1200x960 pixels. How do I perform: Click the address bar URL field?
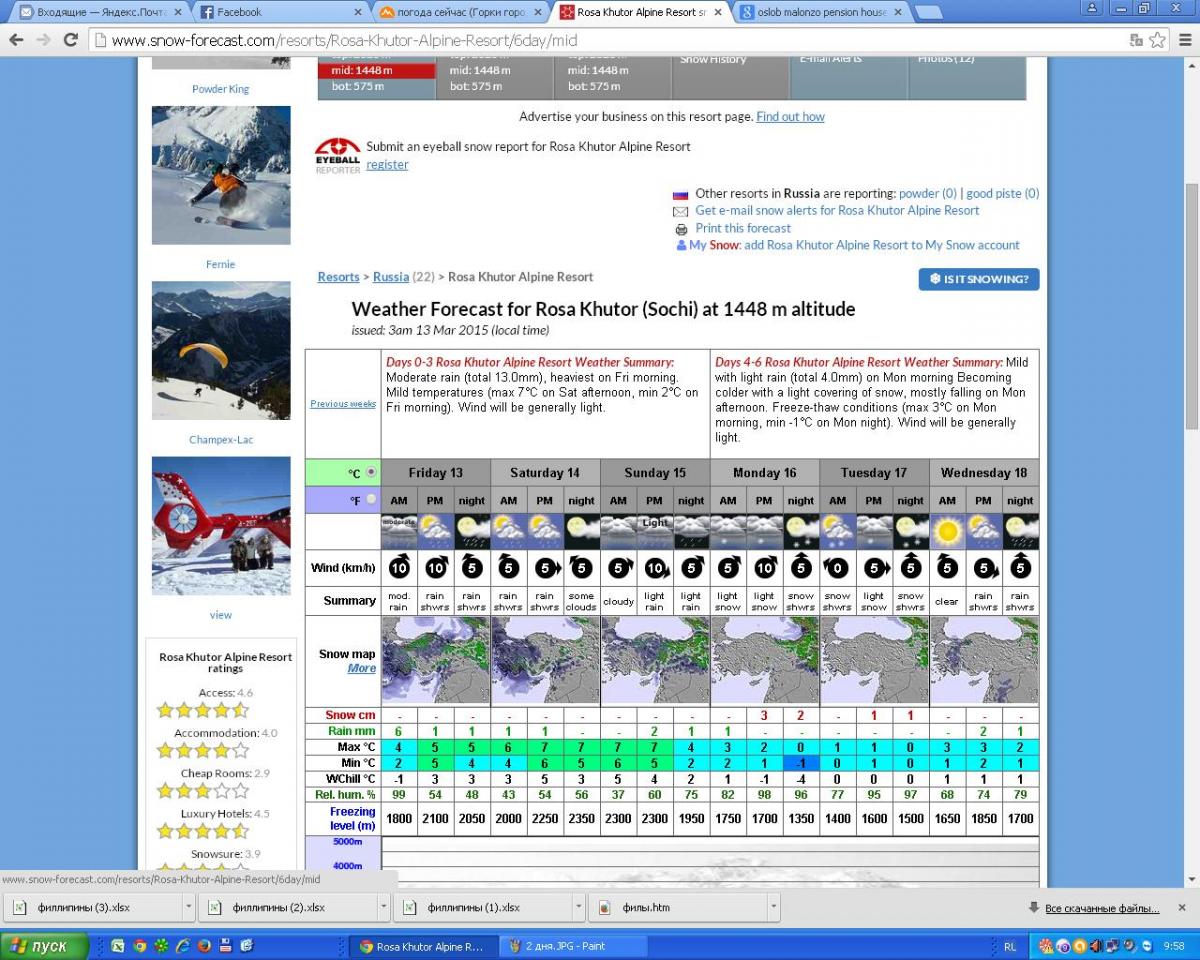pos(600,40)
